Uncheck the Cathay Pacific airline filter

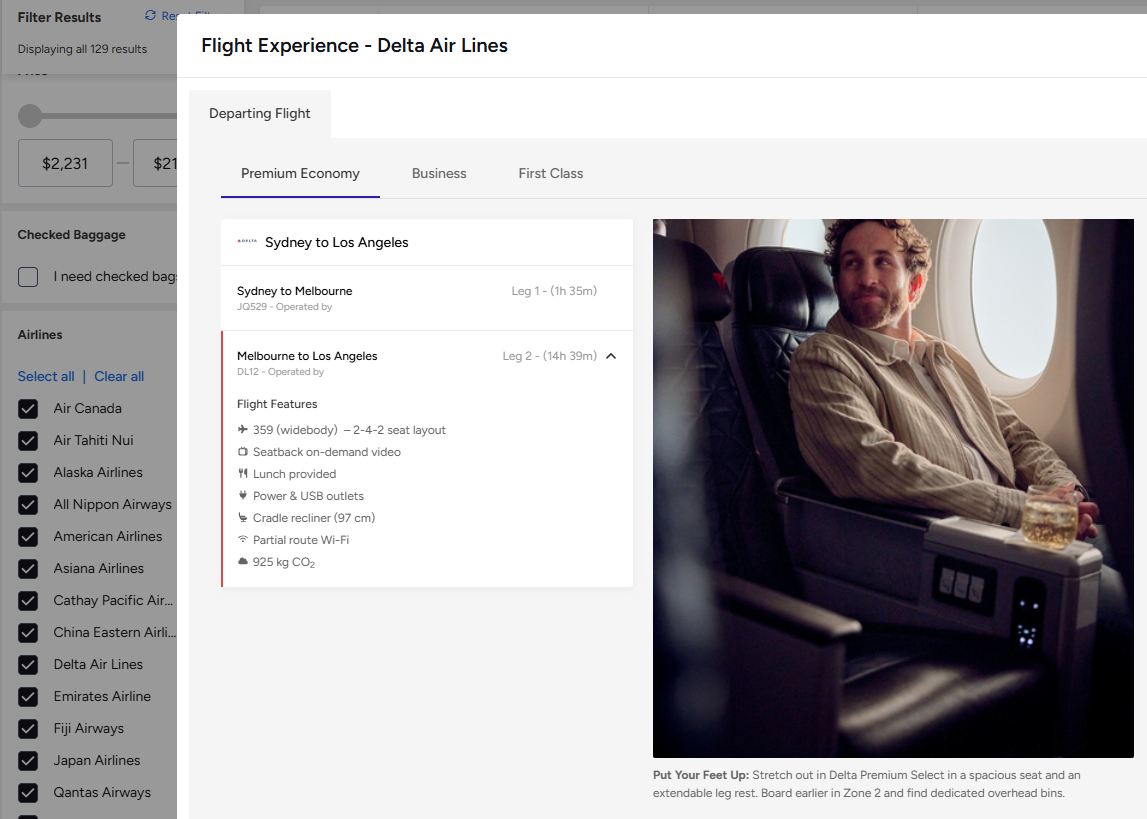coord(28,601)
